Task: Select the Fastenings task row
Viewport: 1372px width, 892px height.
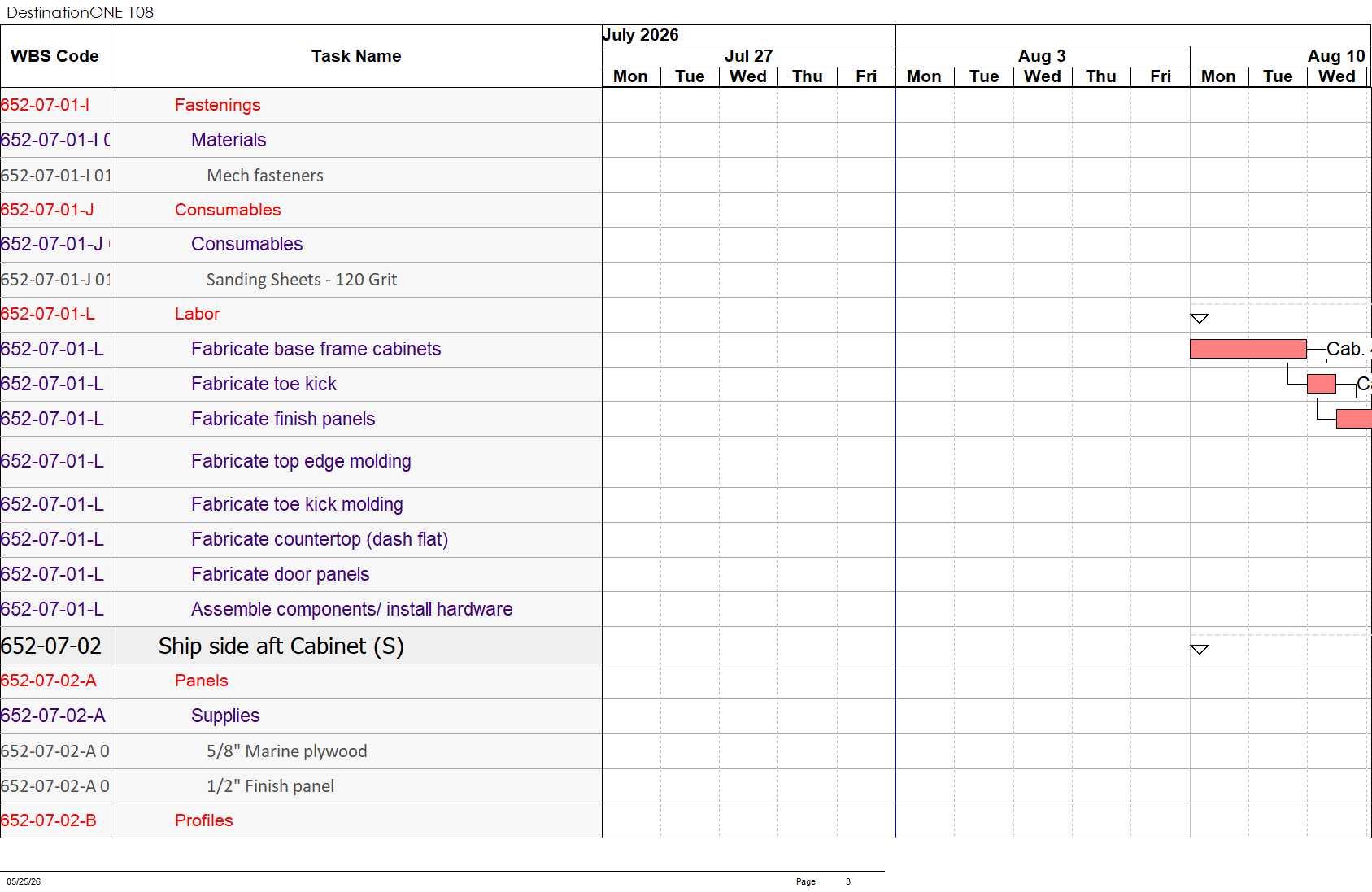Action: pyautogui.click(x=301, y=105)
